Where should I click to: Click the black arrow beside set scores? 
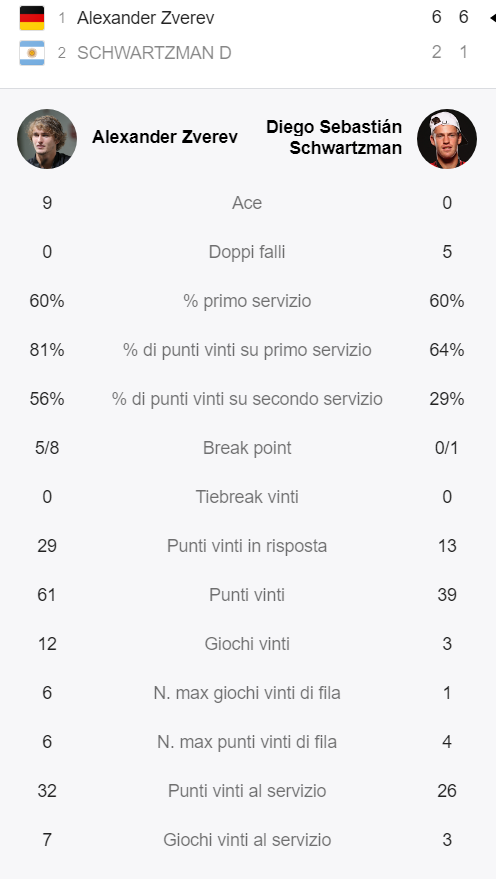tap(493, 18)
